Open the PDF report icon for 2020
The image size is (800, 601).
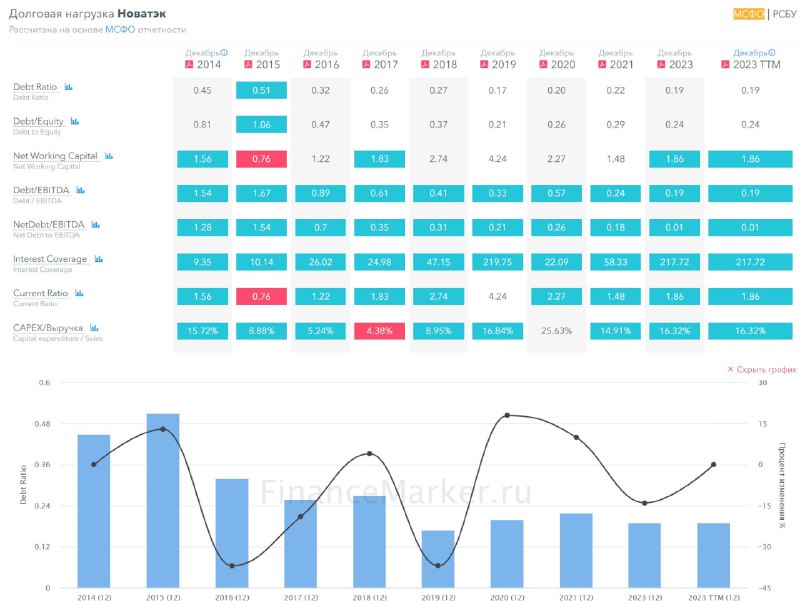tap(543, 64)
